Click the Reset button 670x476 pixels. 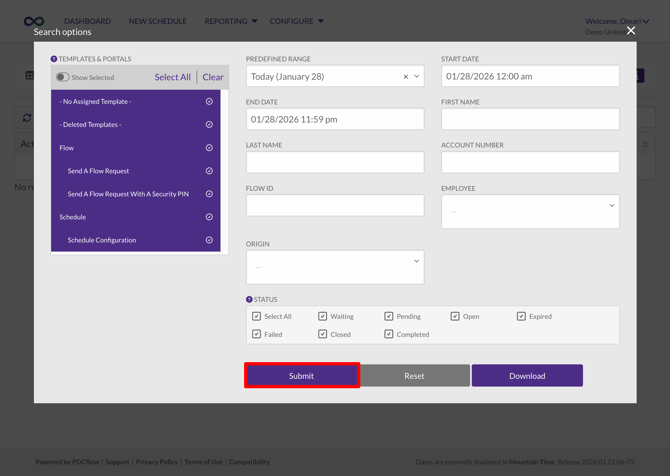(x=414, y=376)
